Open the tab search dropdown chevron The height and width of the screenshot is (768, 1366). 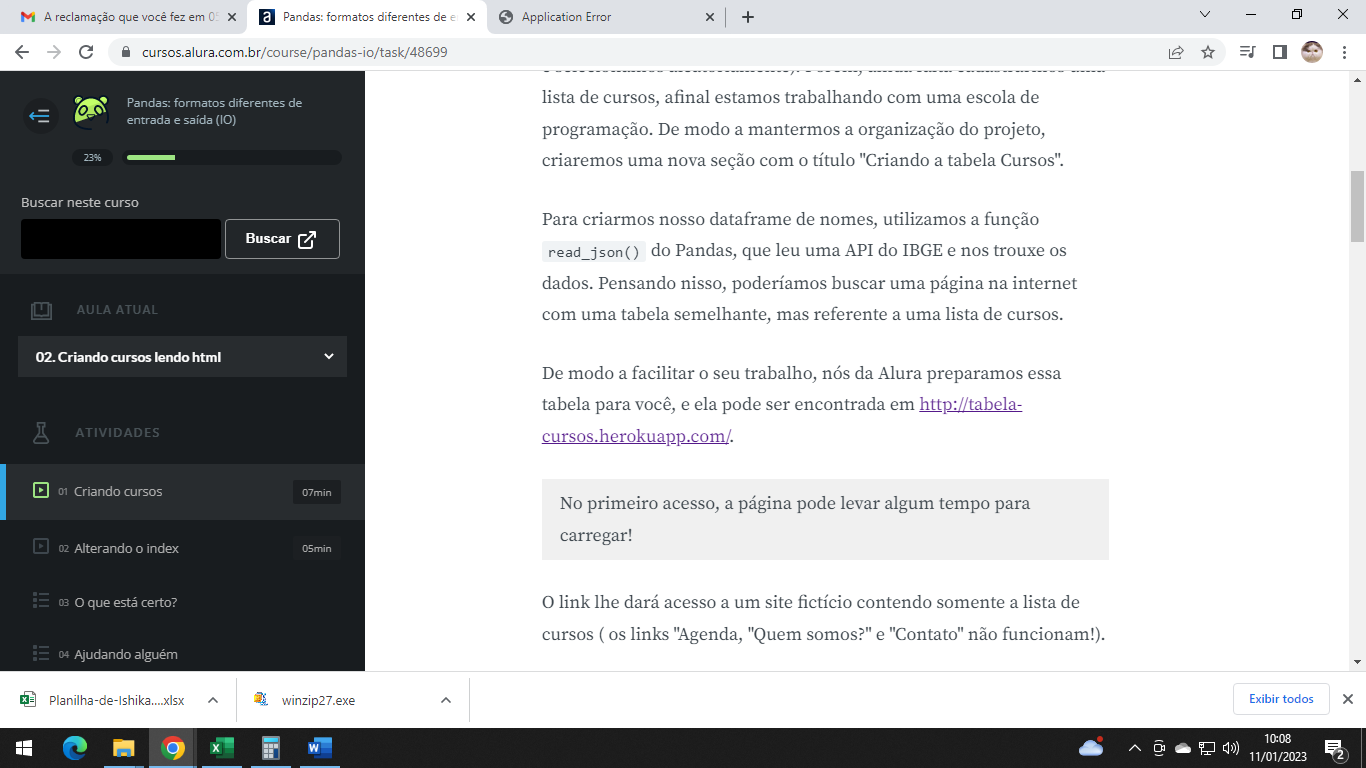point(1205,15)
